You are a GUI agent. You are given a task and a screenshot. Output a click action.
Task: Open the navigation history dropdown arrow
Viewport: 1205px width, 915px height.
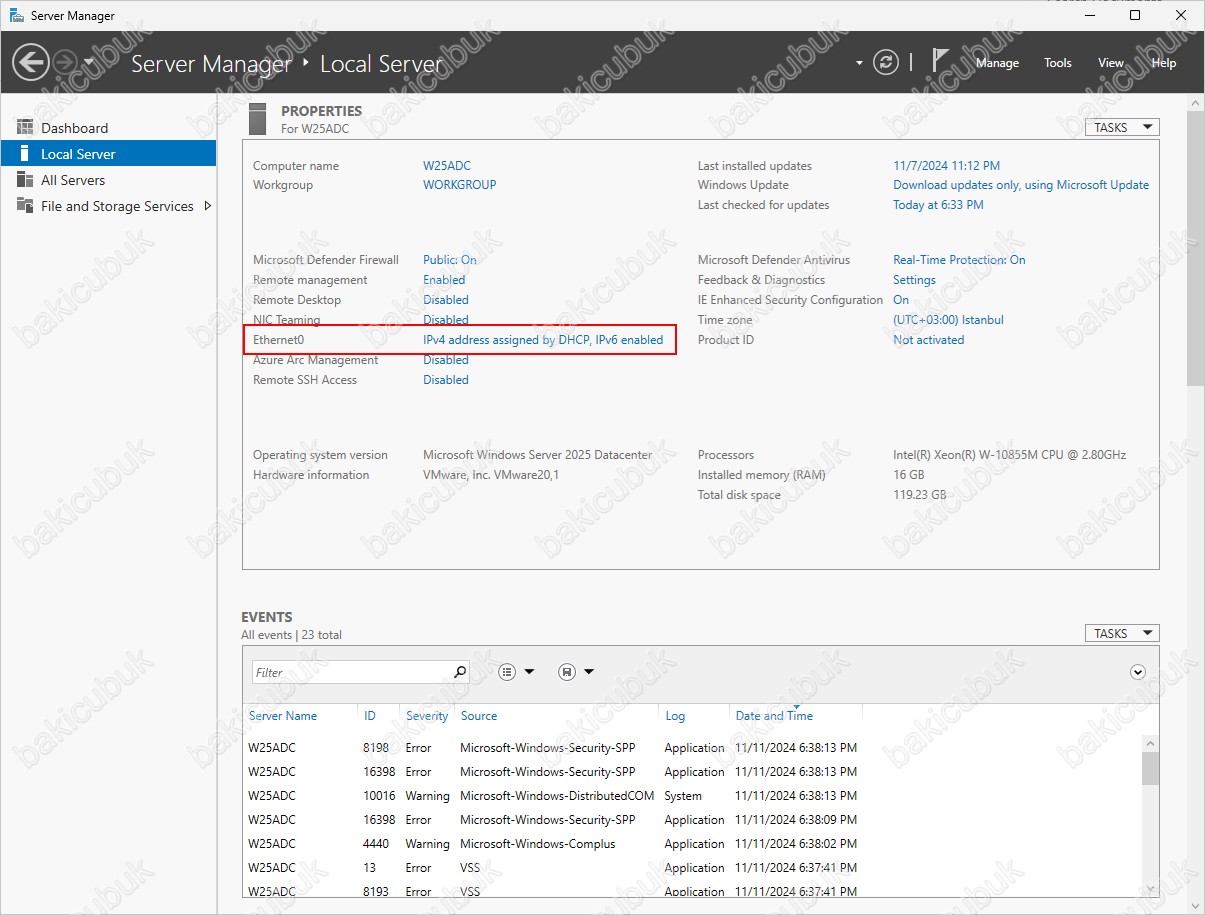point(89,62)
